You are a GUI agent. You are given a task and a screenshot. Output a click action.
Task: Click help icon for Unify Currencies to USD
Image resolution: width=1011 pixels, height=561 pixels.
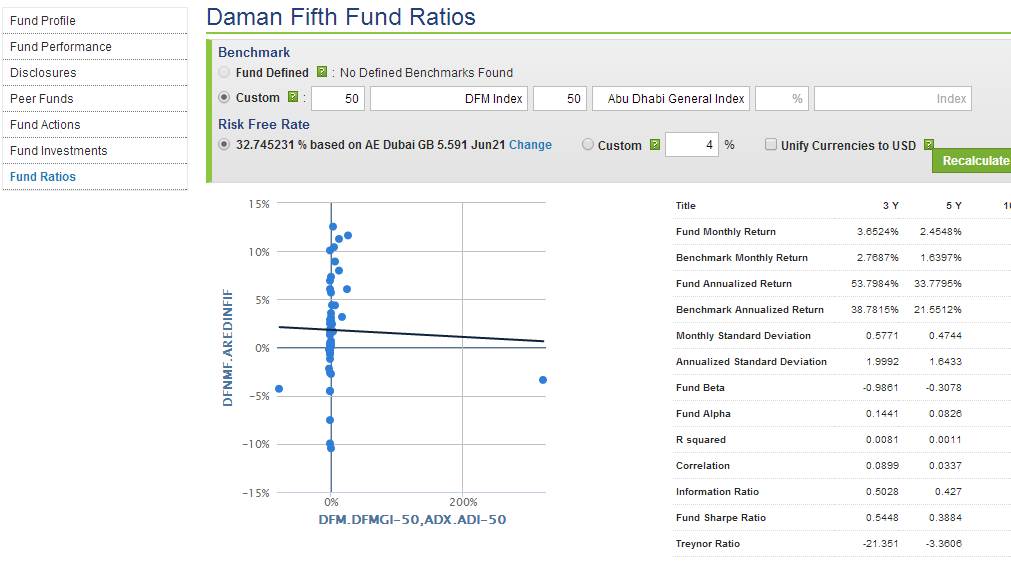929,145
